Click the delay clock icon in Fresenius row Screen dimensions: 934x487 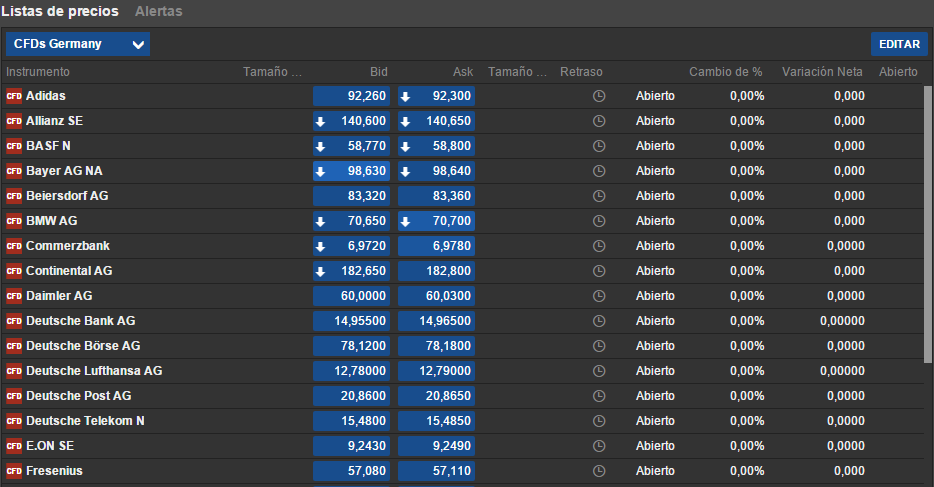tap(599, 471)
